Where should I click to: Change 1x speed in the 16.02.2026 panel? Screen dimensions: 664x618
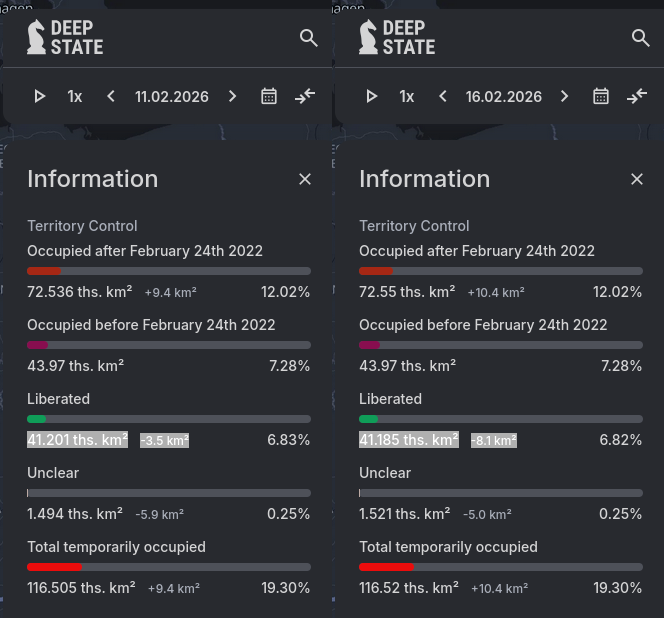click(407, 97)
